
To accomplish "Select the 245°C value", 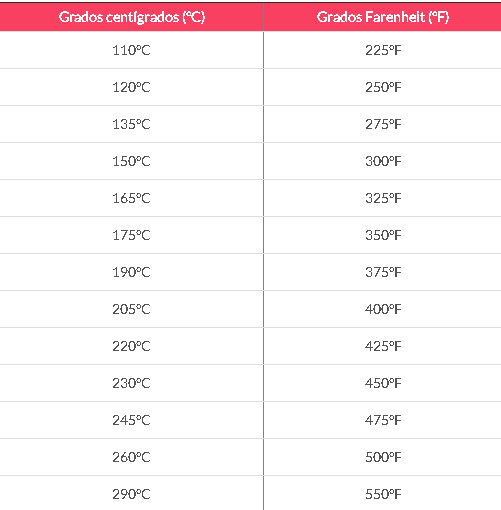I will (x=131, y=420).
